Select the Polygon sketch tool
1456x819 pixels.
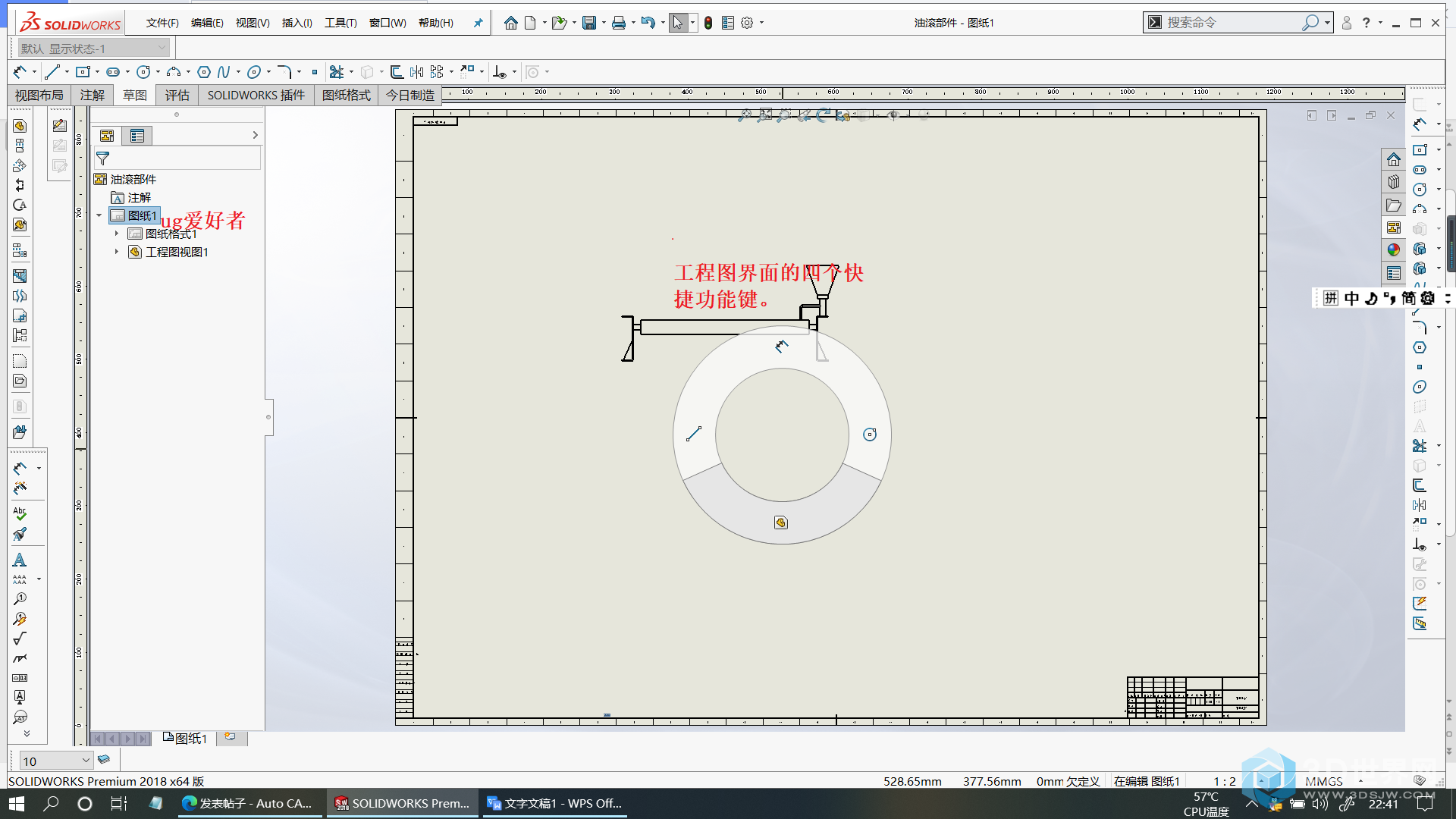(x=204, y=72)
